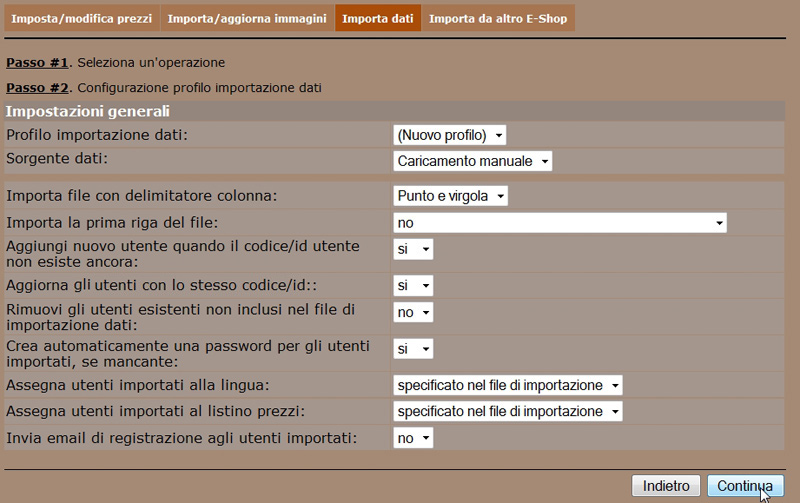The image size is (800, 503).
Task: Open the column delimiter dropdown
Action: point(451,196)
